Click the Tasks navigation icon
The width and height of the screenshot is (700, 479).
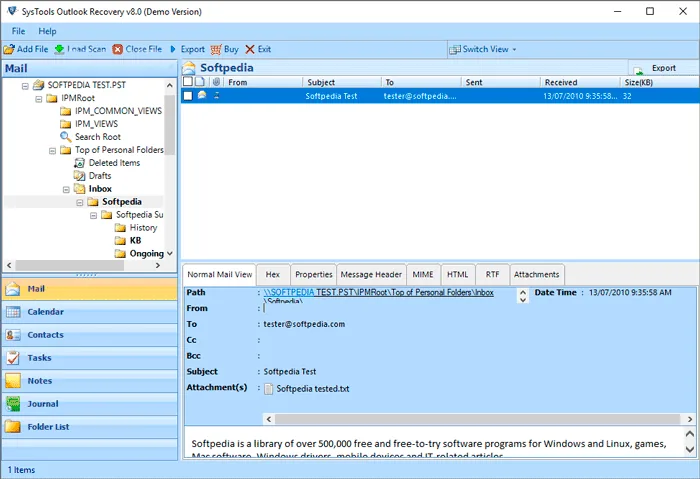[12, 358]
